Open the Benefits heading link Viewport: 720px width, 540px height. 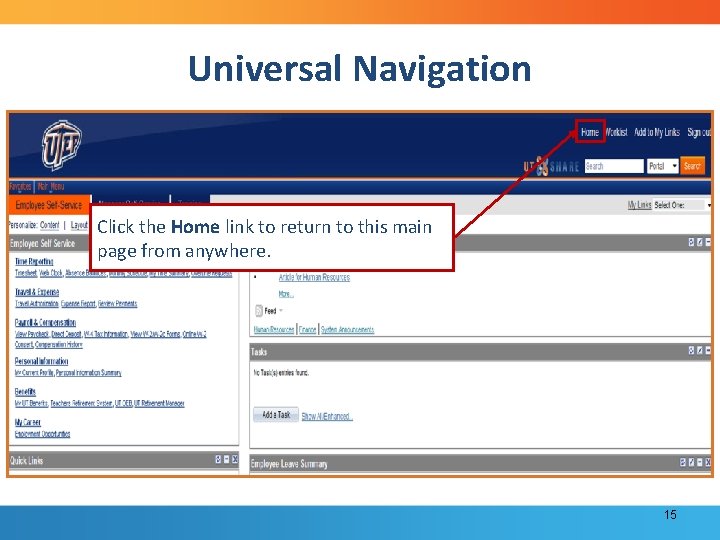(x=25, y=392)
